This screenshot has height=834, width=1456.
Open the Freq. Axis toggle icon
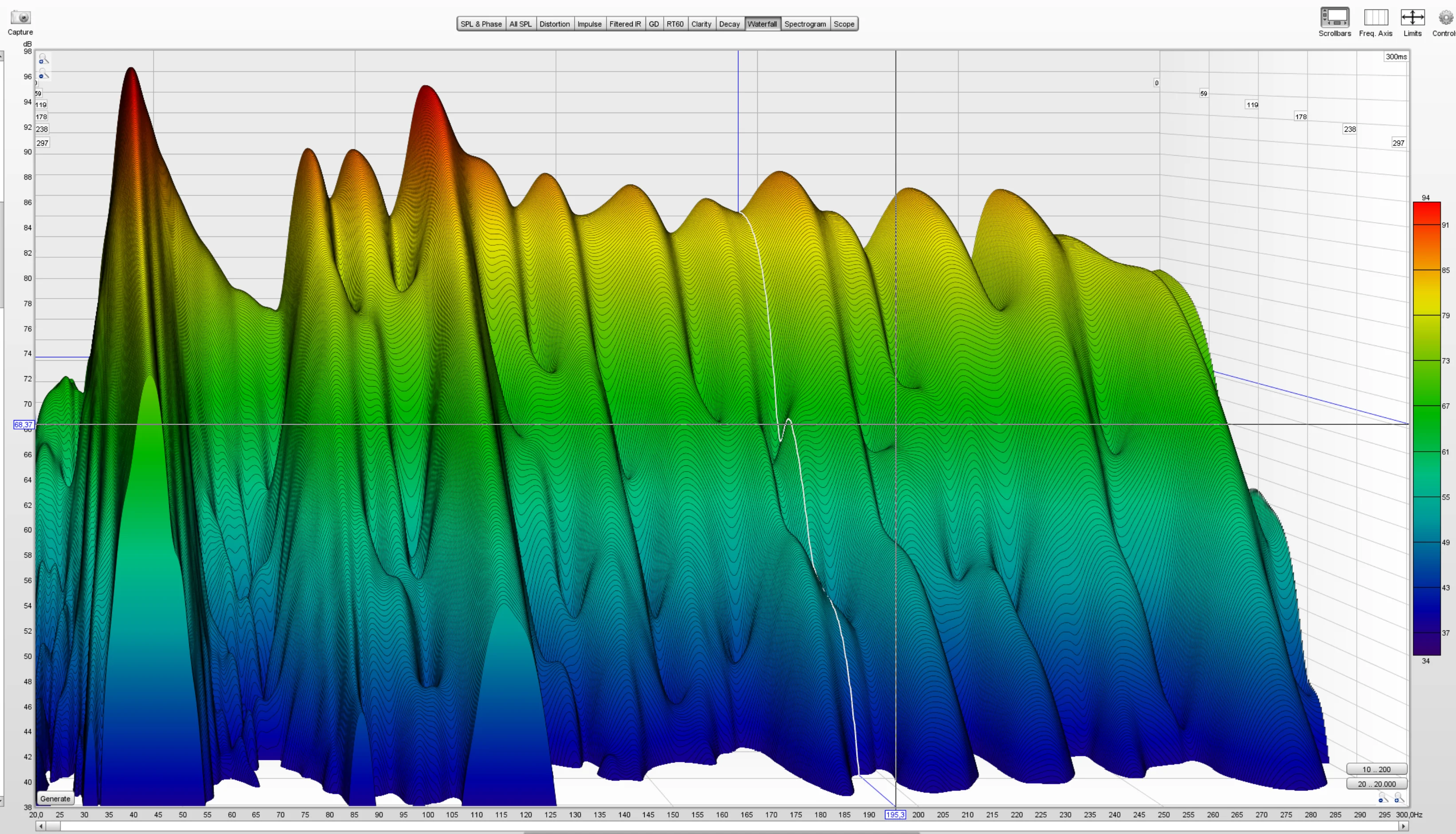[x=1376, y=17]
